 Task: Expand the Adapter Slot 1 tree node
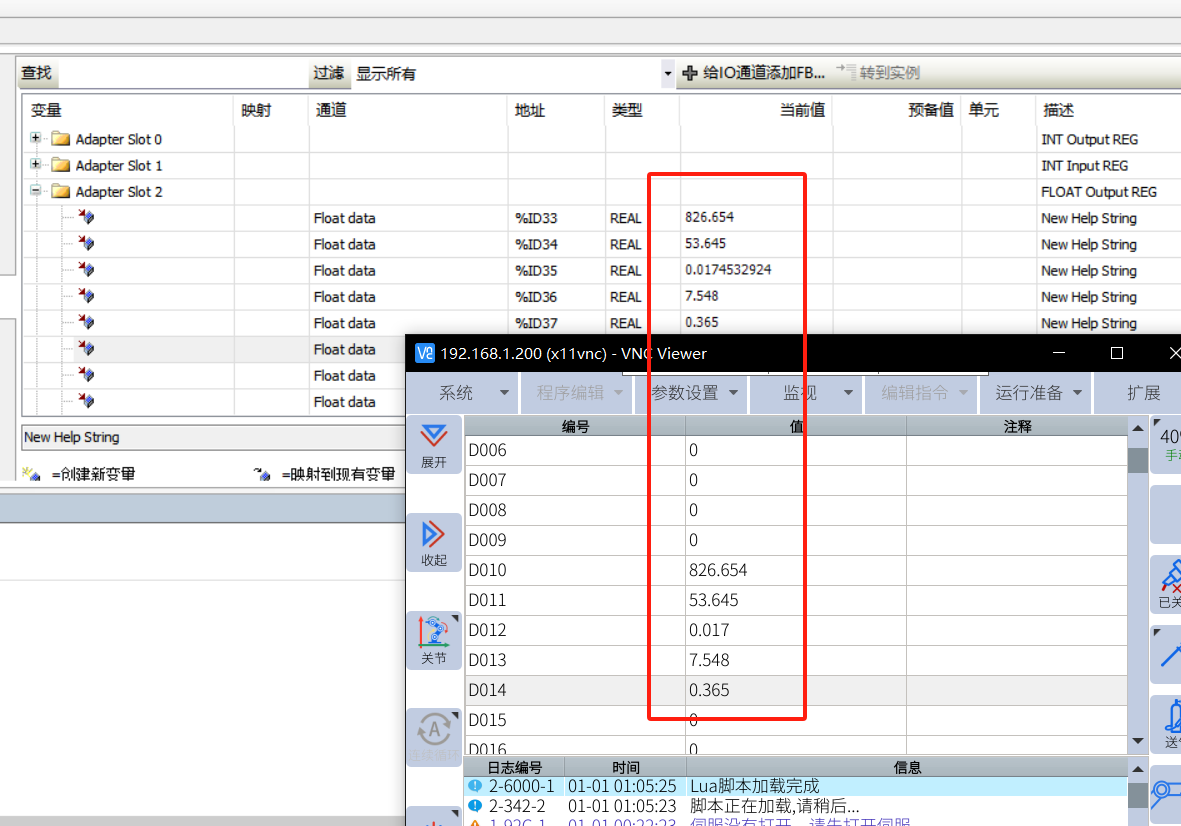tap(36, 165)
